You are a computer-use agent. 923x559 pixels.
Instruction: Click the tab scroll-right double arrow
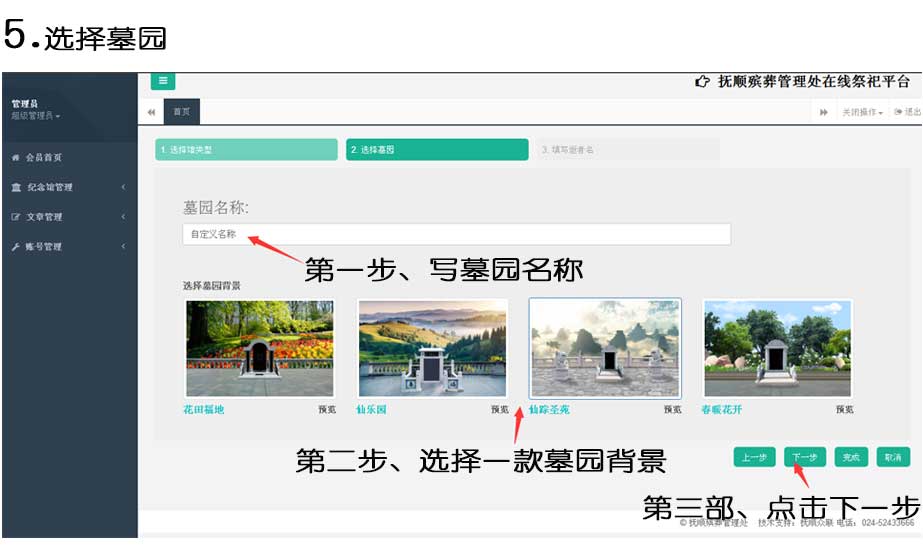(824, 112)
